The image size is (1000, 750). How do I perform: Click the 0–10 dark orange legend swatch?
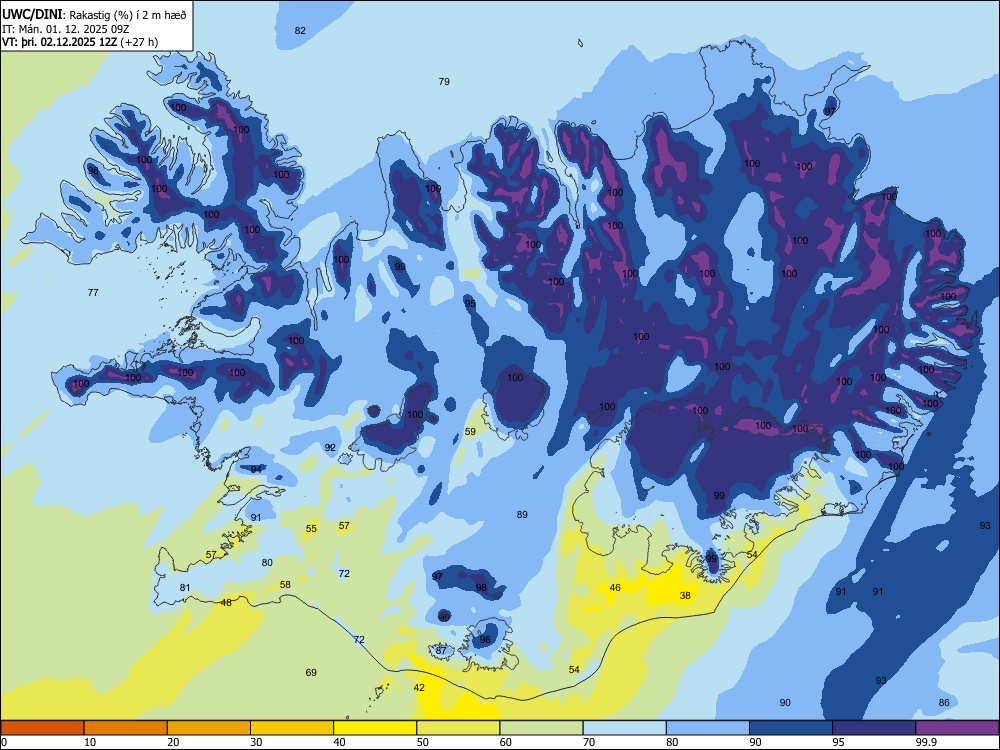[x=42, y=728]
